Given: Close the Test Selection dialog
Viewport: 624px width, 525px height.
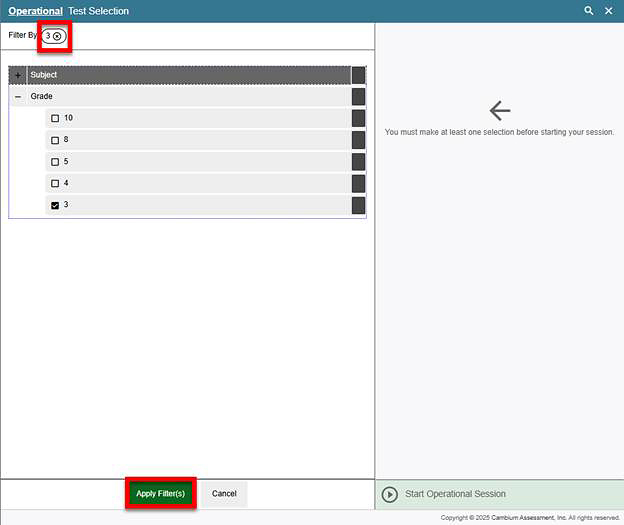Looking at the screenshot, I should [608, 11].
